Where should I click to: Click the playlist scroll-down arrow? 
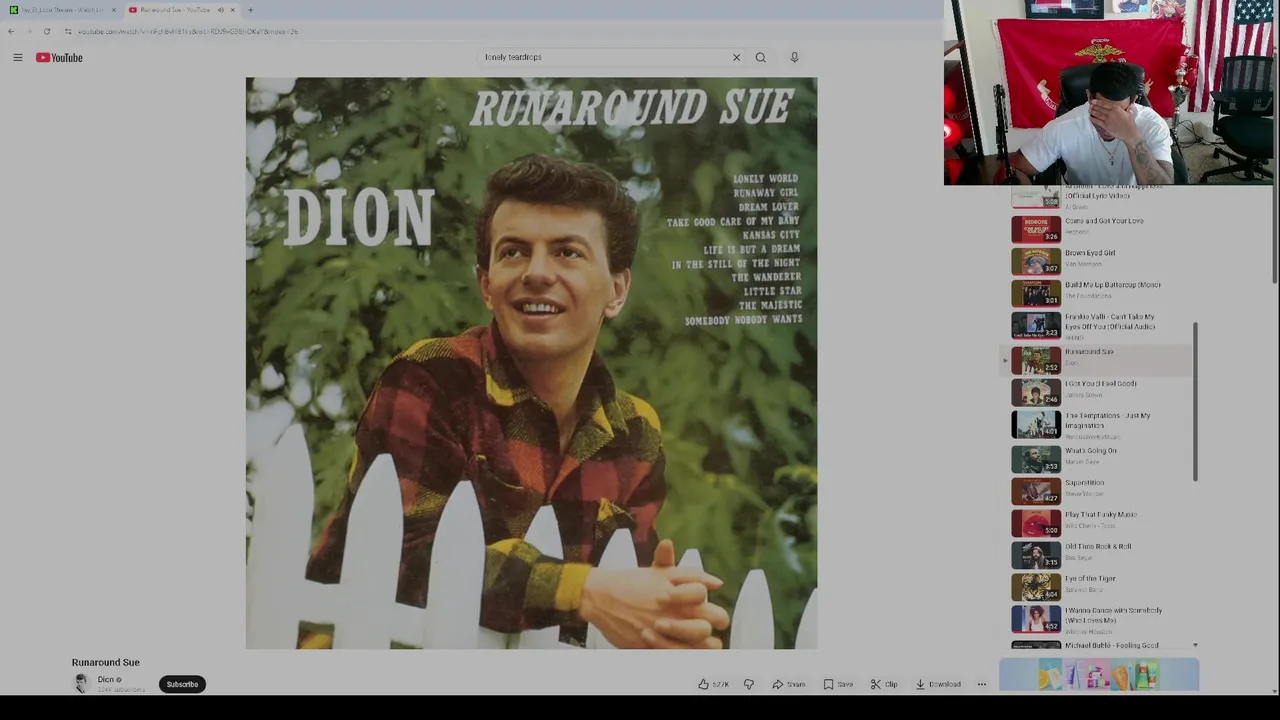1195,646
